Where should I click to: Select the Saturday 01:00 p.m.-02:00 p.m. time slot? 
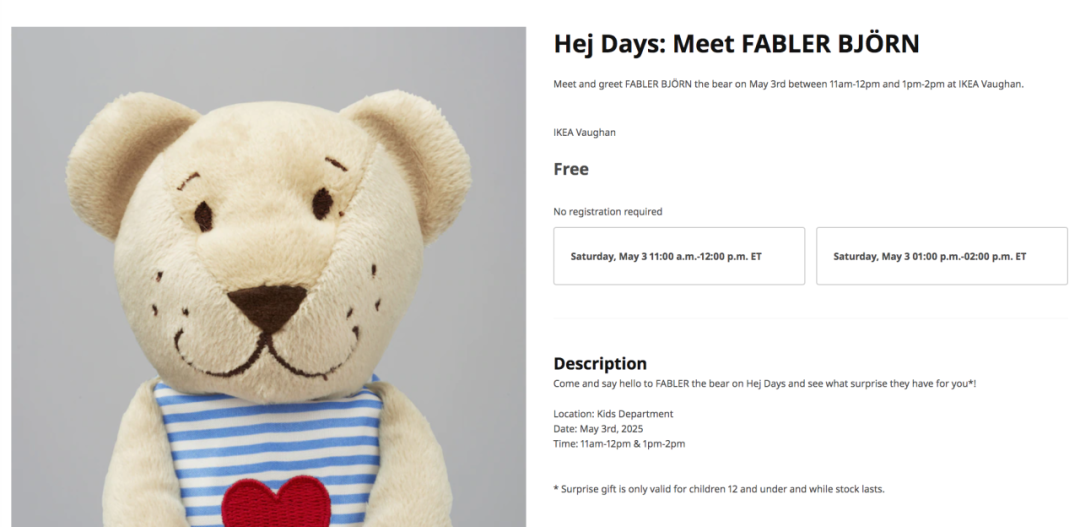click(942, 256)
